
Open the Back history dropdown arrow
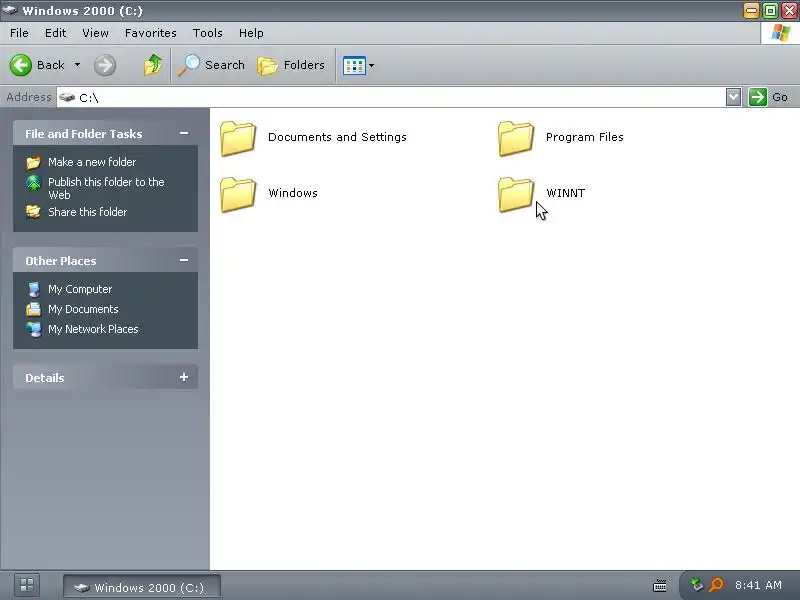pyautogui.click(x=78, y=65)
